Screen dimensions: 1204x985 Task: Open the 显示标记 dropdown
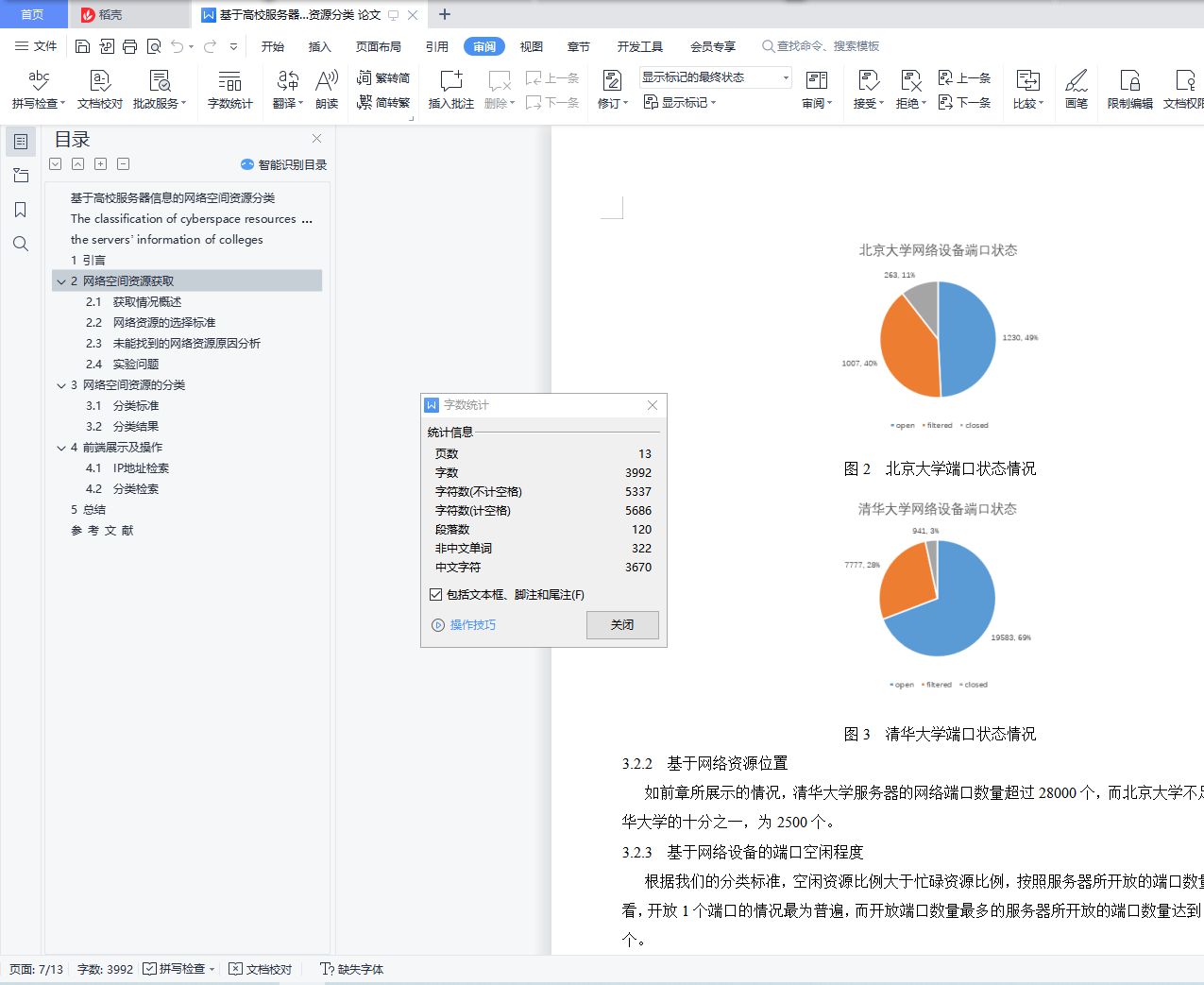pos(680,103)
